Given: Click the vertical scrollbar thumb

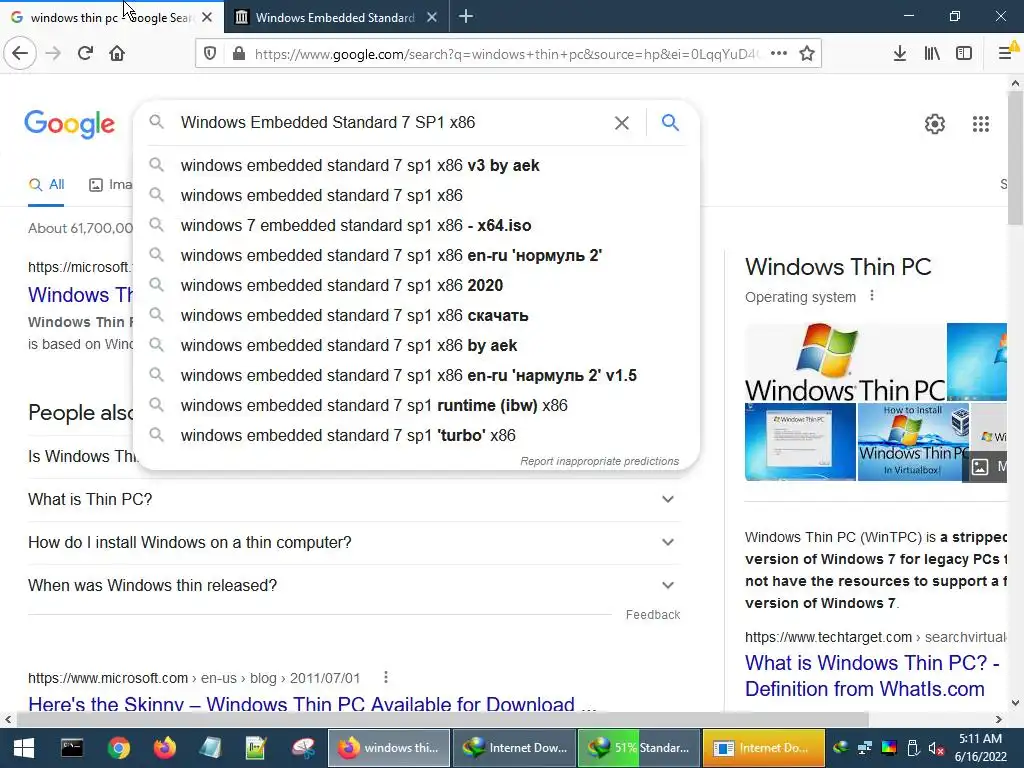Looking at the screenshot, I should (x=1015, y=158).
